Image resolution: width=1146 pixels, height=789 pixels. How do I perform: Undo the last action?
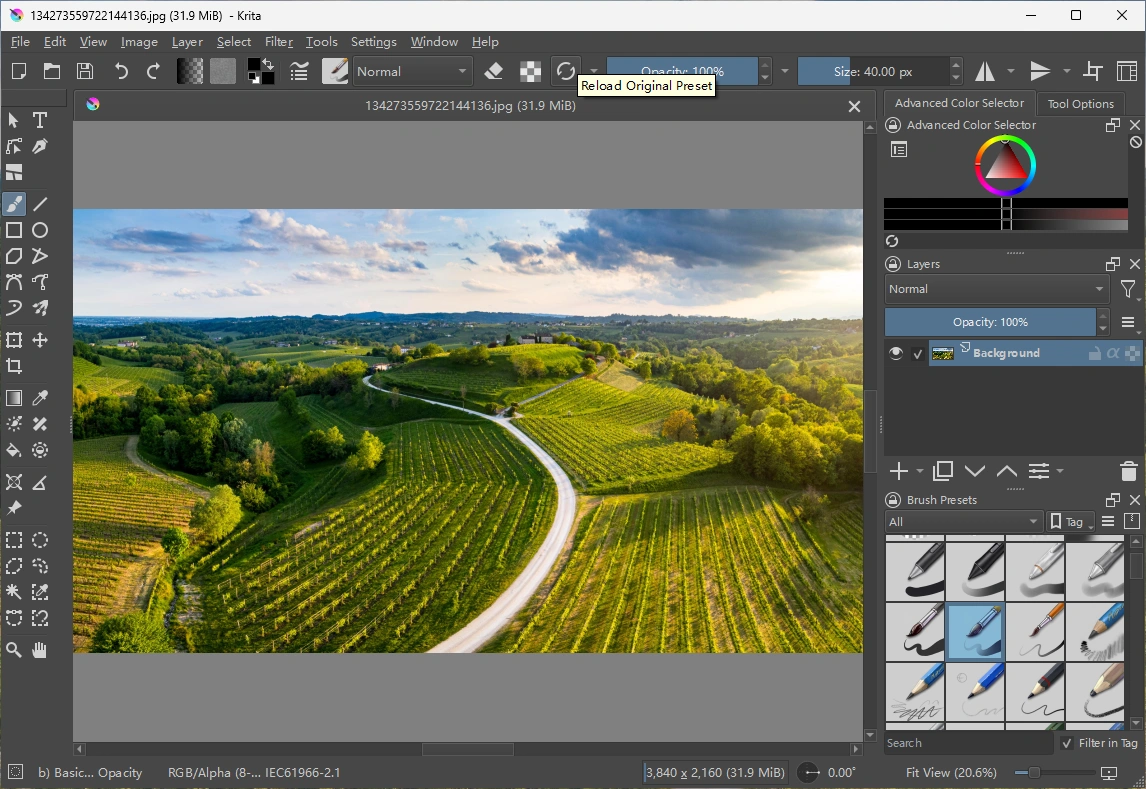[x=121, y=71]
